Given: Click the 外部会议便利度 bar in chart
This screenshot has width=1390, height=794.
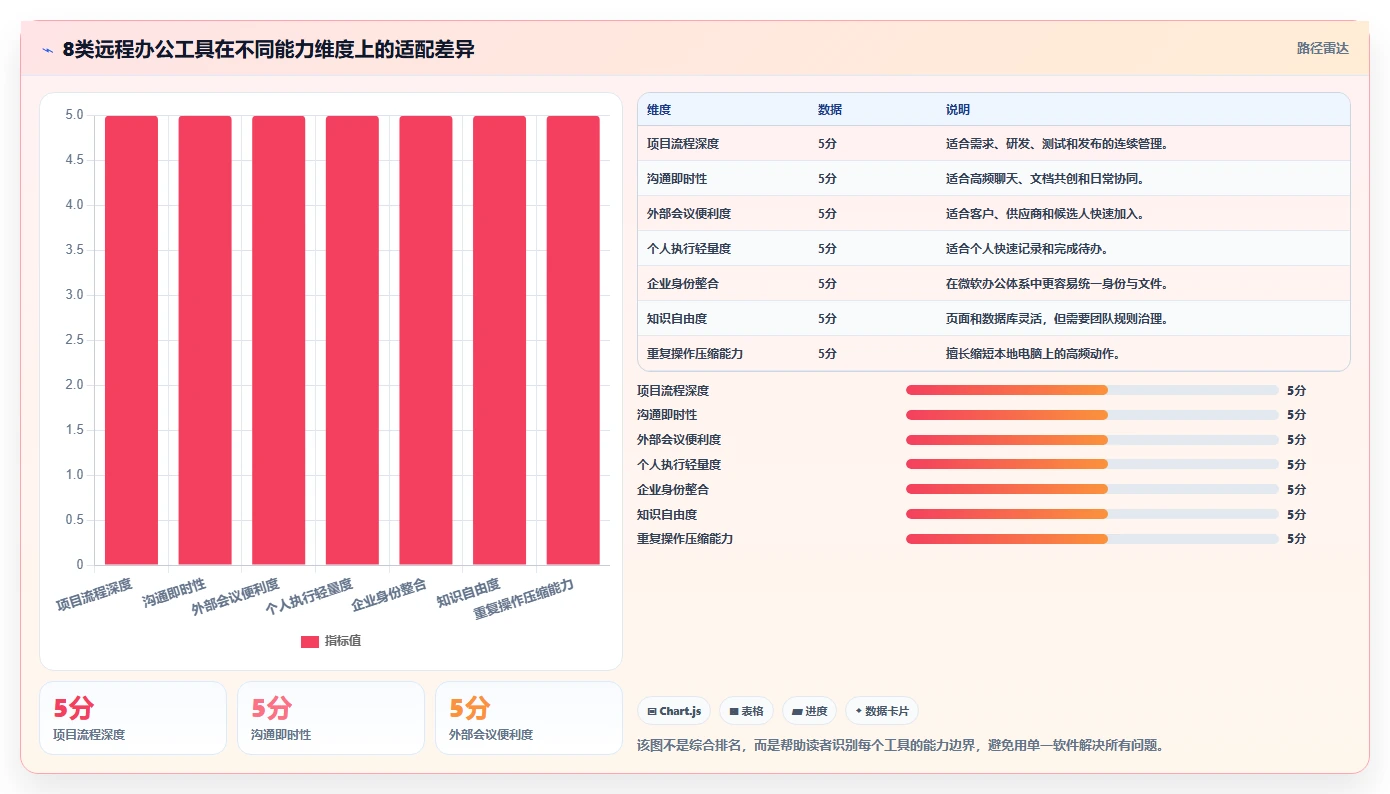Looking at the screenshot, I should tap(278, 340).
